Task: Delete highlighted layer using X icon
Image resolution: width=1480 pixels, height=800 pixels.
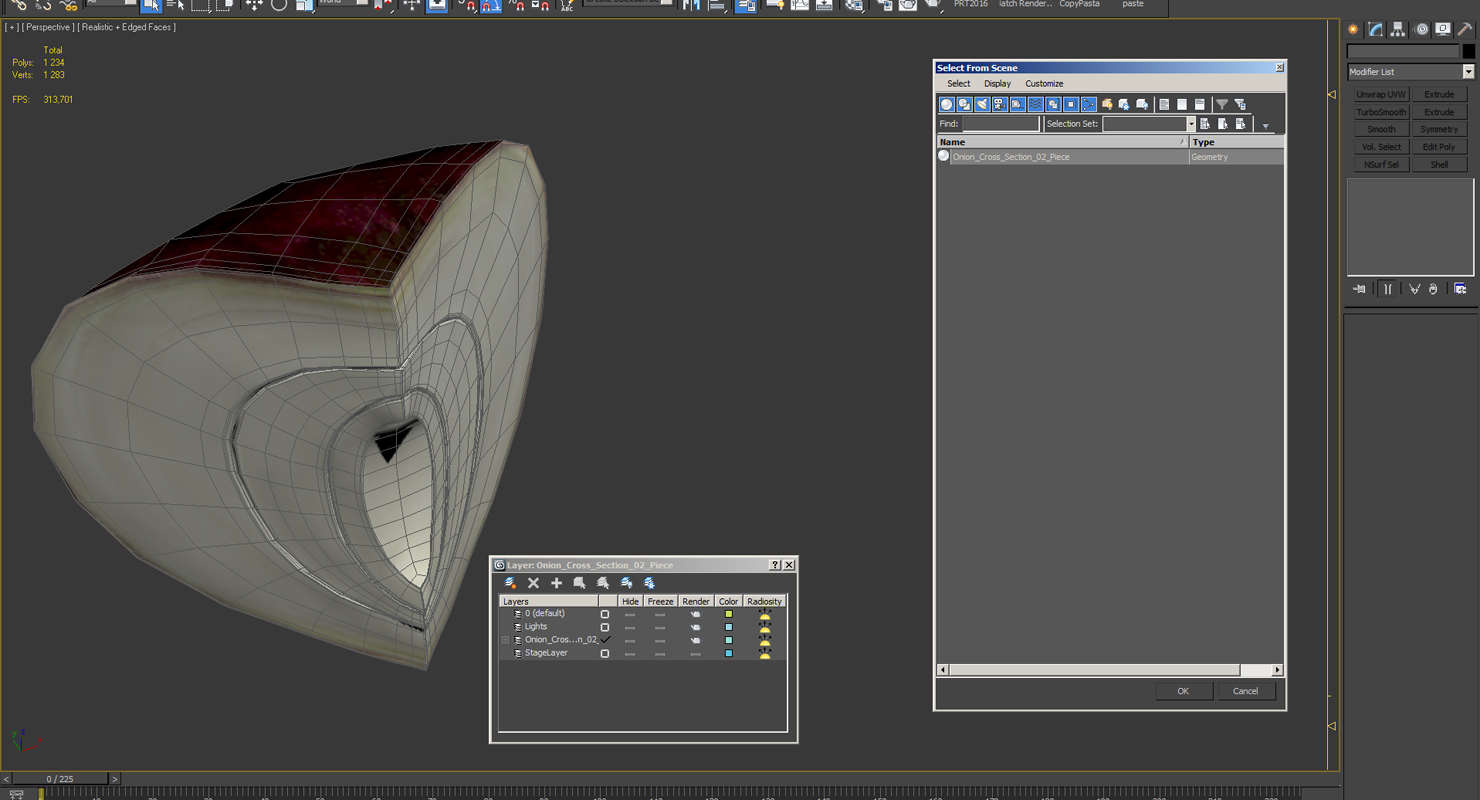Action: [533, 583]
